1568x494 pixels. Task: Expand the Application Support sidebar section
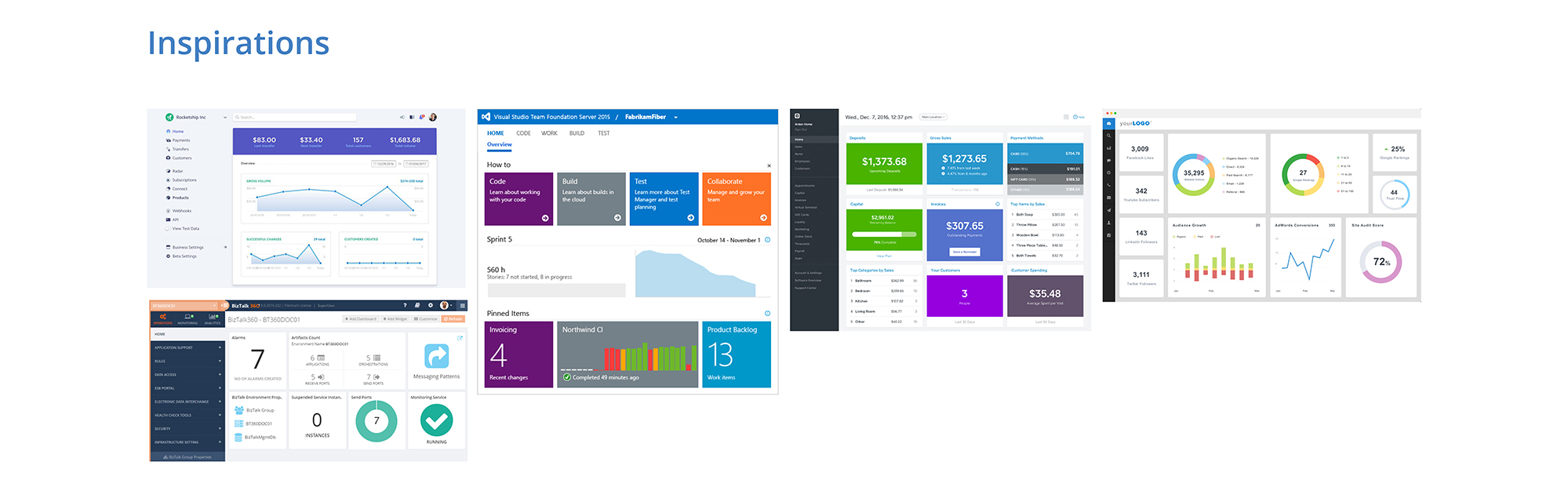220,347
